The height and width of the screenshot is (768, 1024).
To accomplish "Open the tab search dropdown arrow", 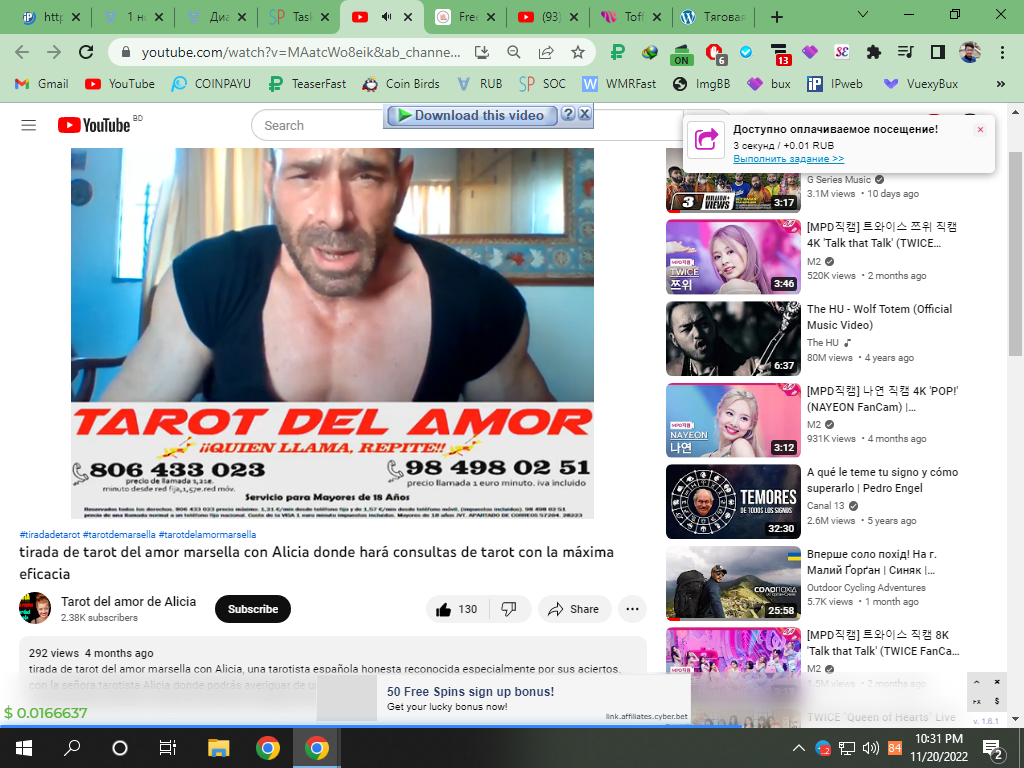I will click(863, 14).
